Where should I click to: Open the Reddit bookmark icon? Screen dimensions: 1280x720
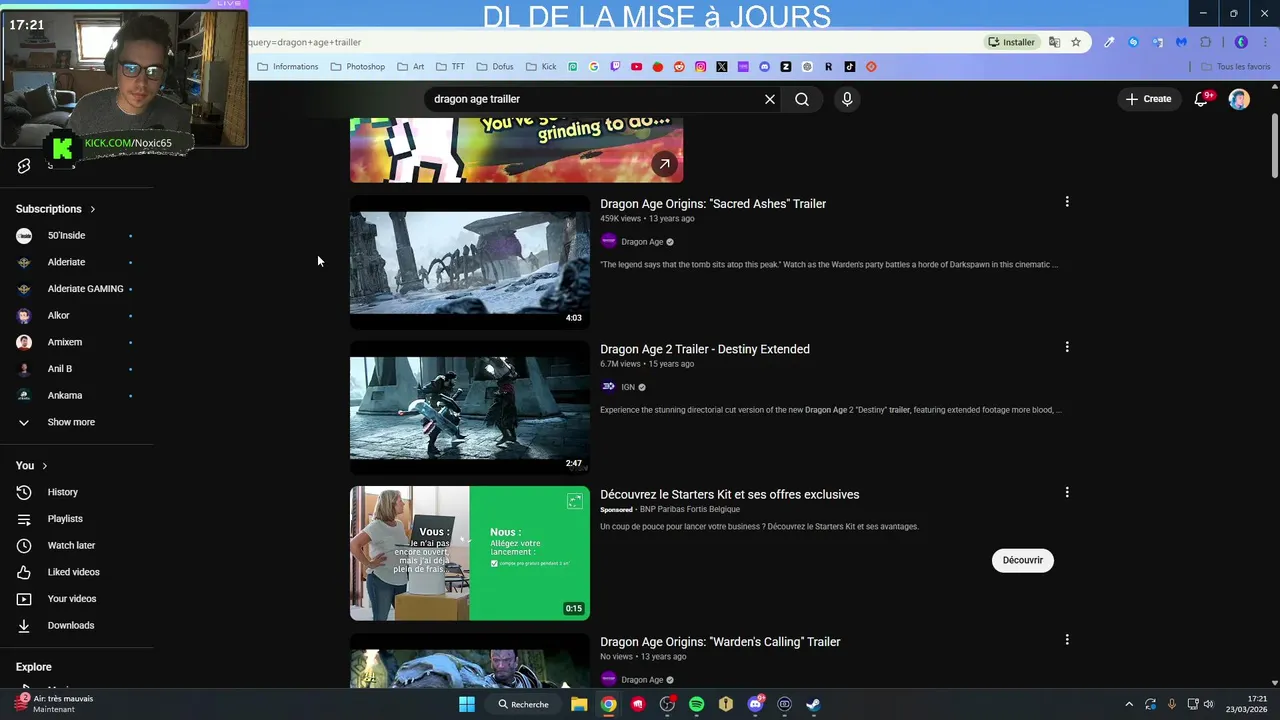[679, 67]
